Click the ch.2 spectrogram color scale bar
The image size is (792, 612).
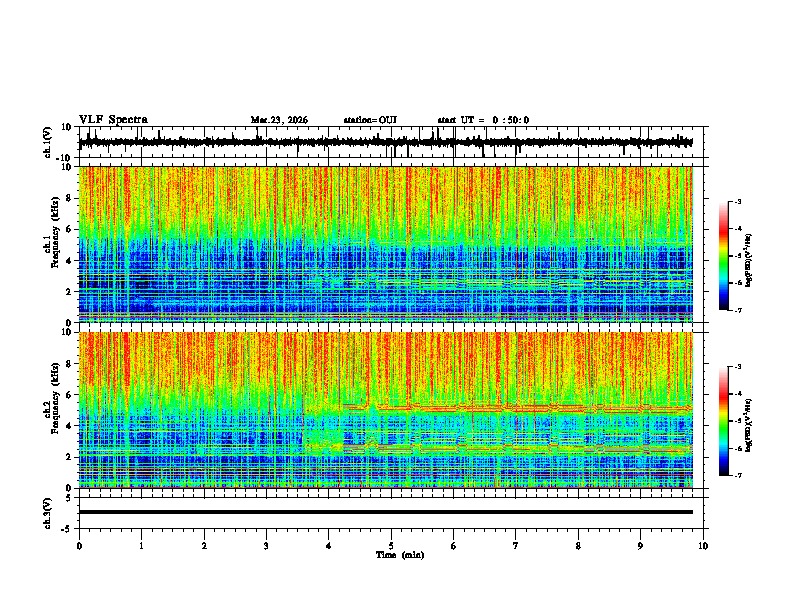pos(724,421)
